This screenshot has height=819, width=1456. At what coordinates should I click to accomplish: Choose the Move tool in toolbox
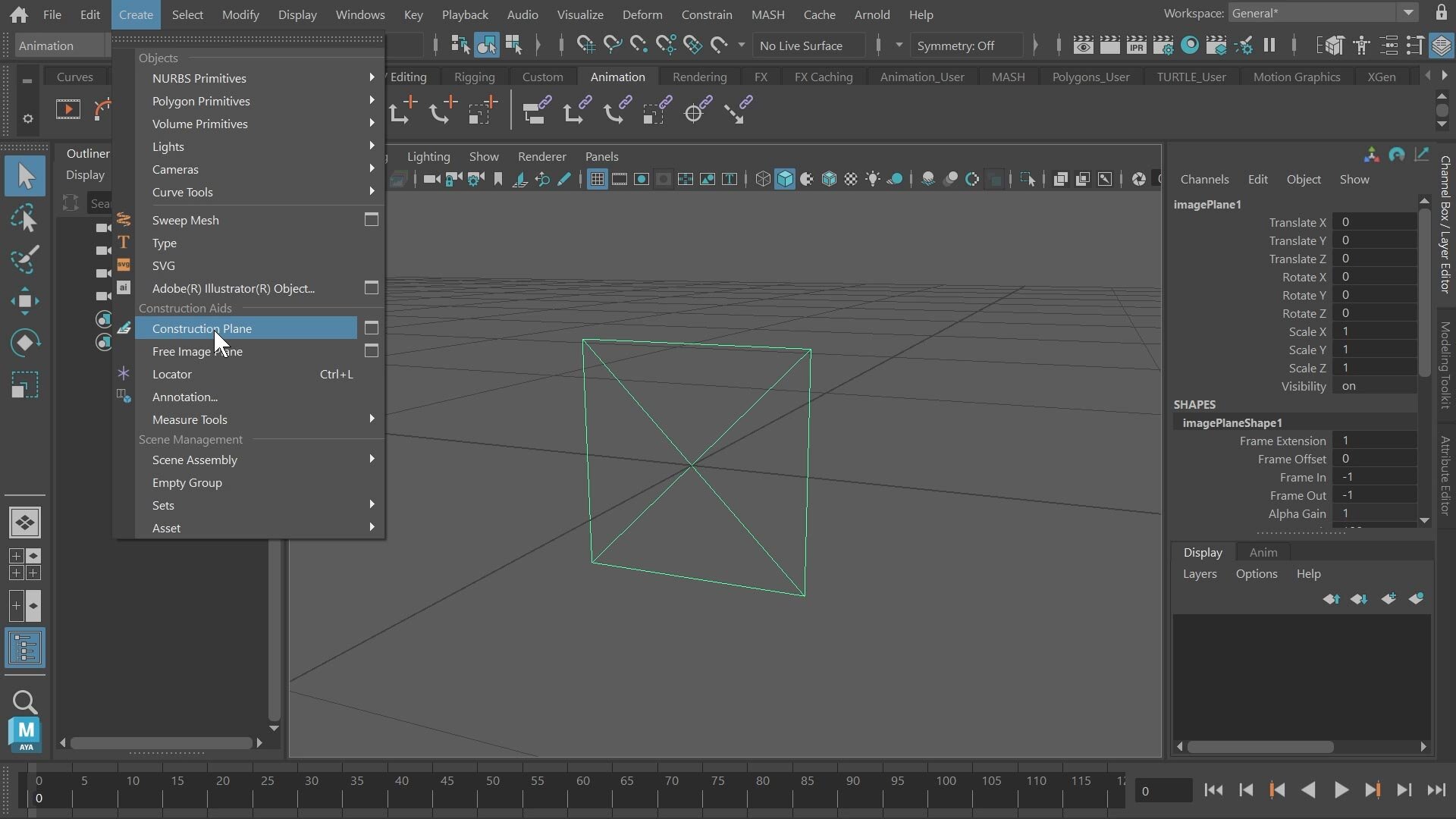pyautogui.click(x=25, y=301)
